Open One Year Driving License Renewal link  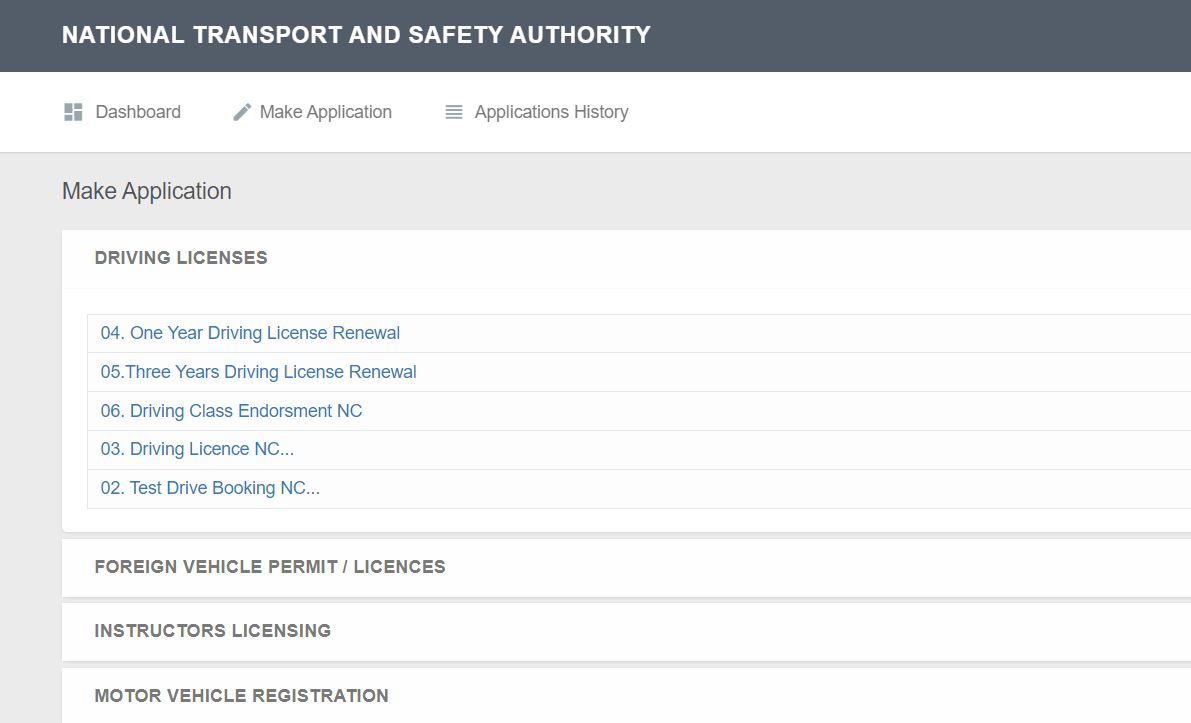[250, 333]
